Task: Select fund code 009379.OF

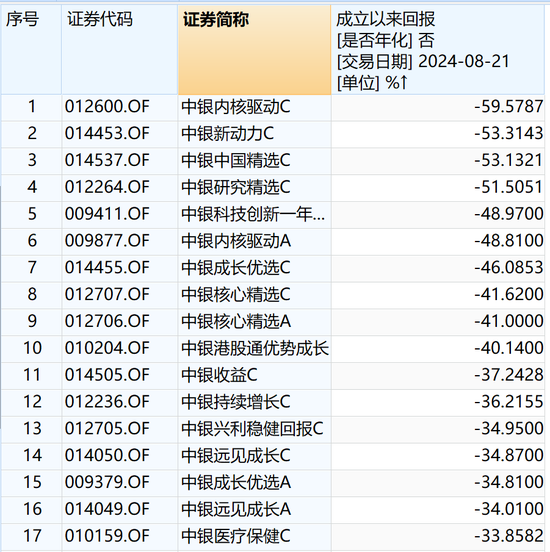Action: click(x=107, y=482)
